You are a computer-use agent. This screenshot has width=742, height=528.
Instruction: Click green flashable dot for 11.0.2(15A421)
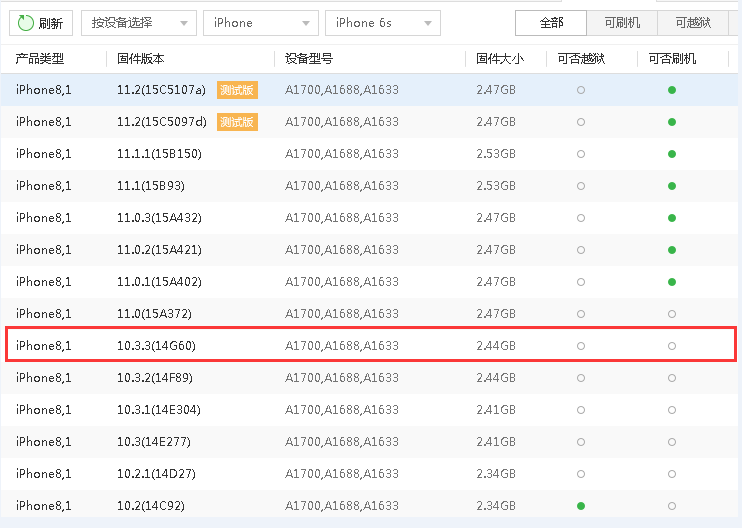(x=672, y=250)
